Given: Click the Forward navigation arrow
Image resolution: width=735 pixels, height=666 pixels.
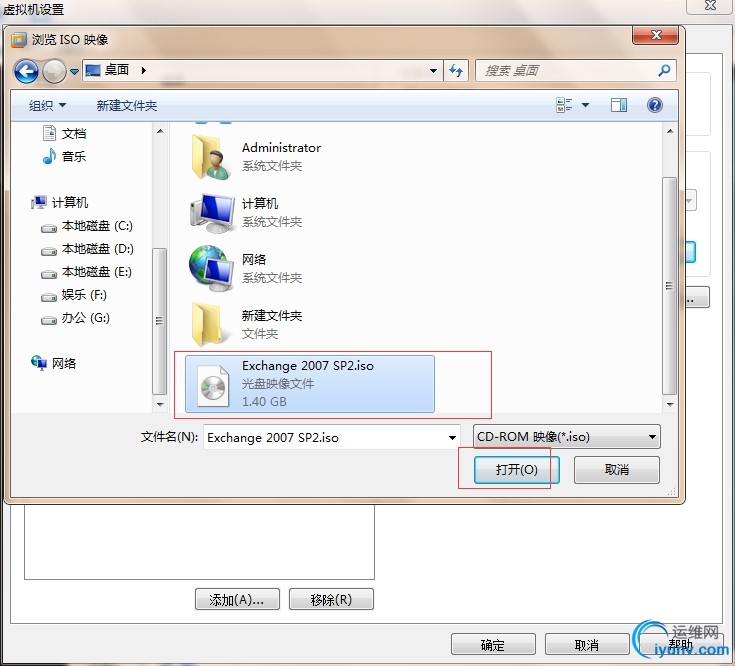Looking at the screenshot, I should [x=54, y=71].
